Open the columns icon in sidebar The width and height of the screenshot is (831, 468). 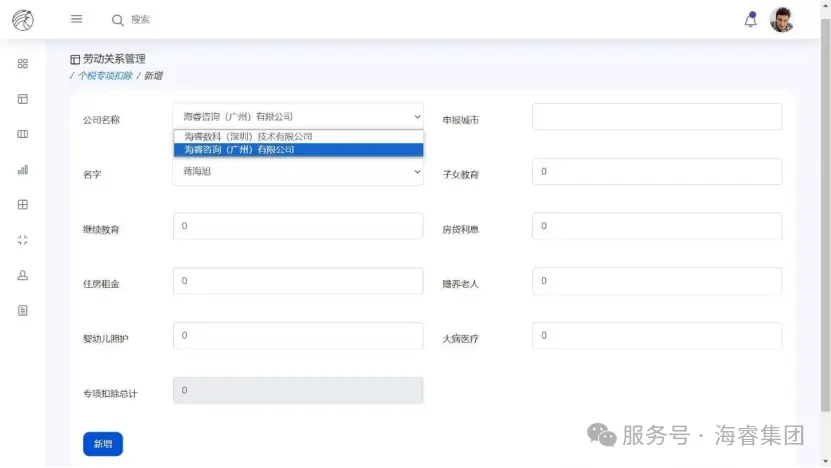coord(23,134)
